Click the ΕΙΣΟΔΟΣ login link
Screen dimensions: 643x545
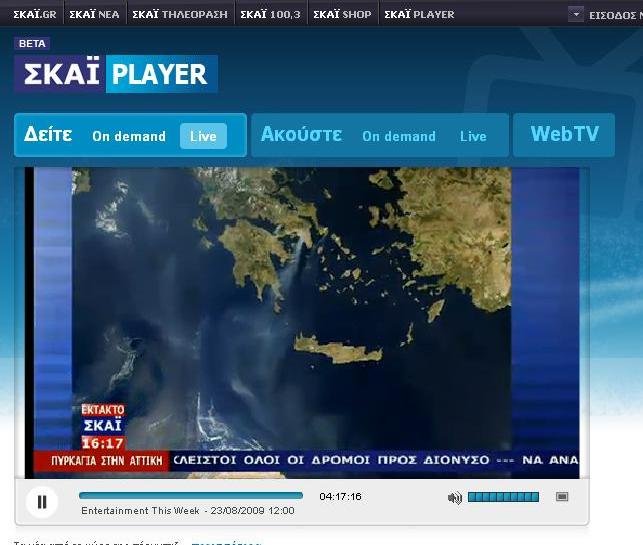615,14
